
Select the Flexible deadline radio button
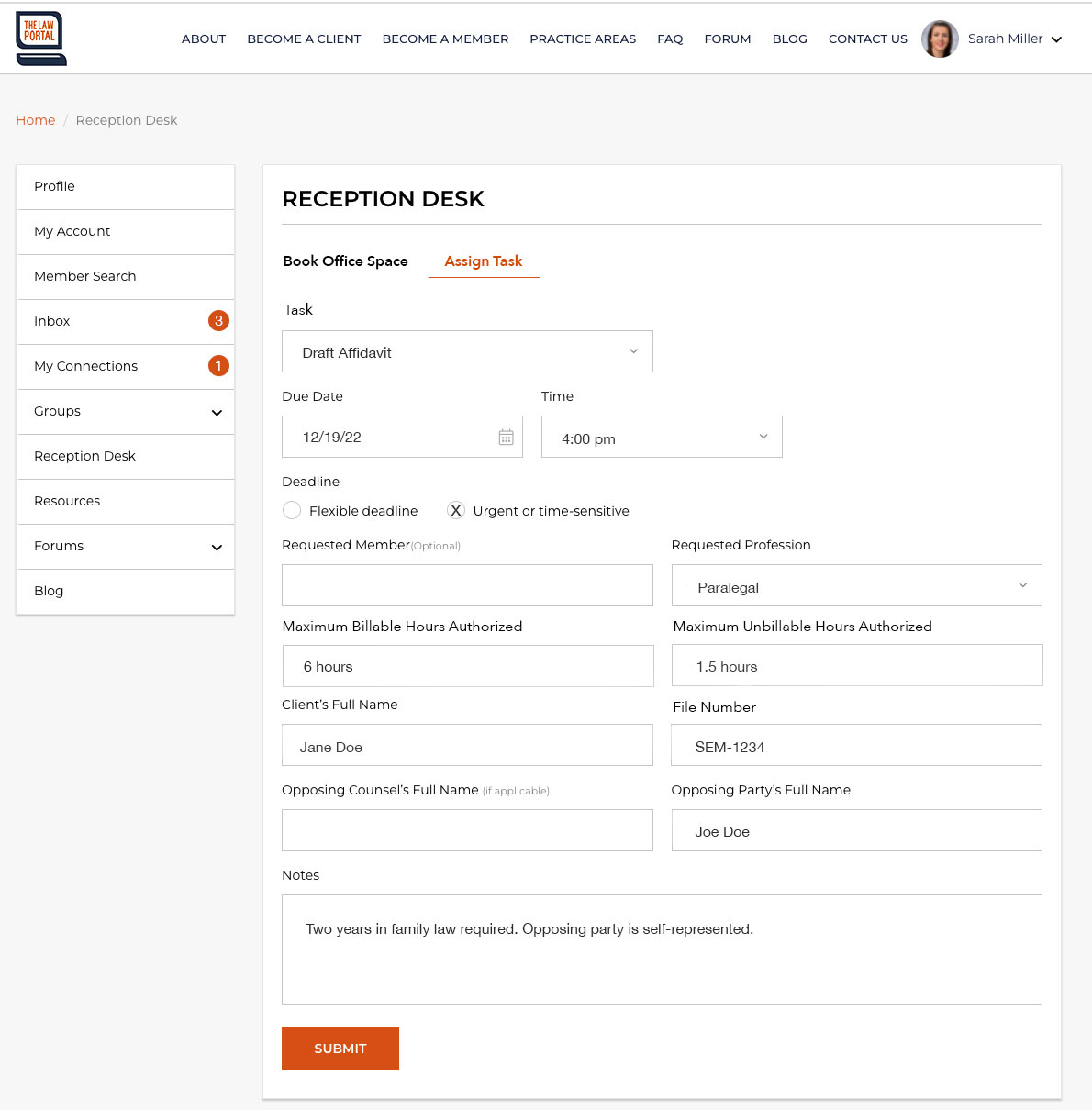(292, 511)
